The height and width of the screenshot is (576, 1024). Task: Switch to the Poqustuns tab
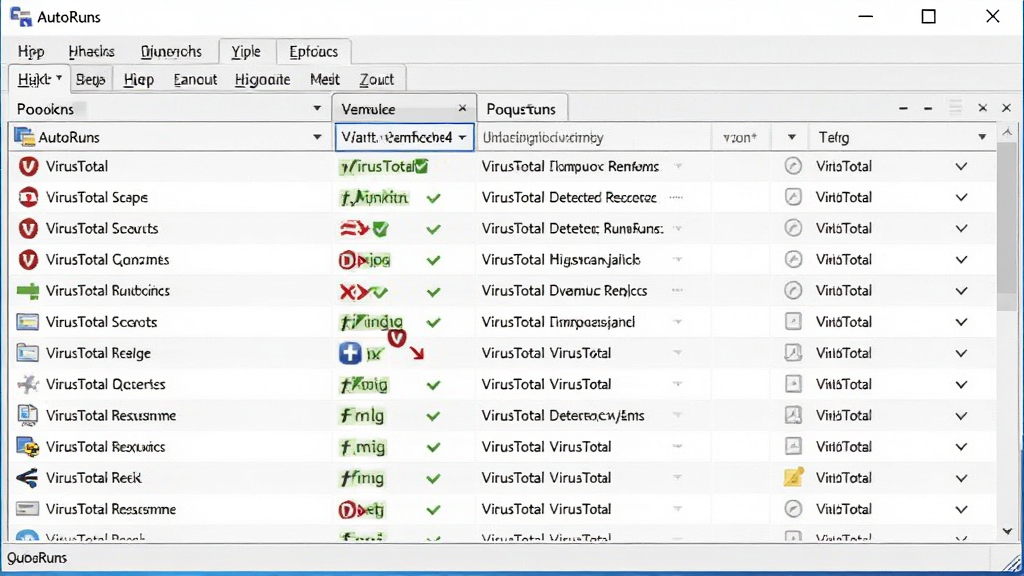pyautogui.click(x=521, y=109)
